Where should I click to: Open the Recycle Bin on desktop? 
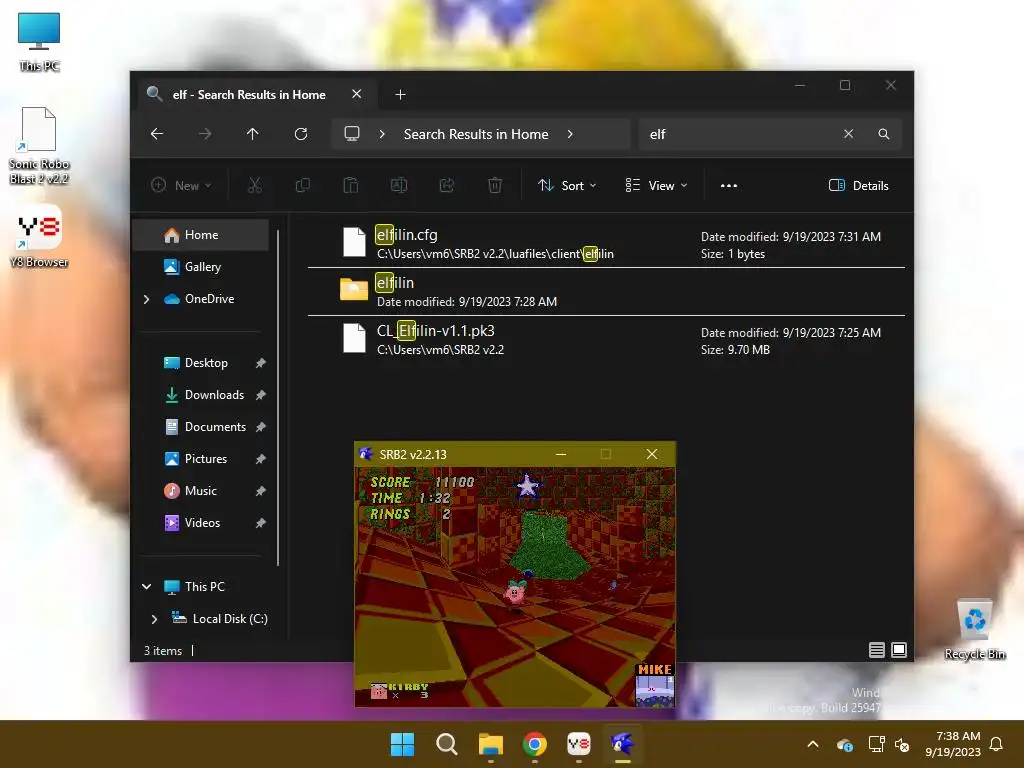pyautogui.click(x=974, y=630)
